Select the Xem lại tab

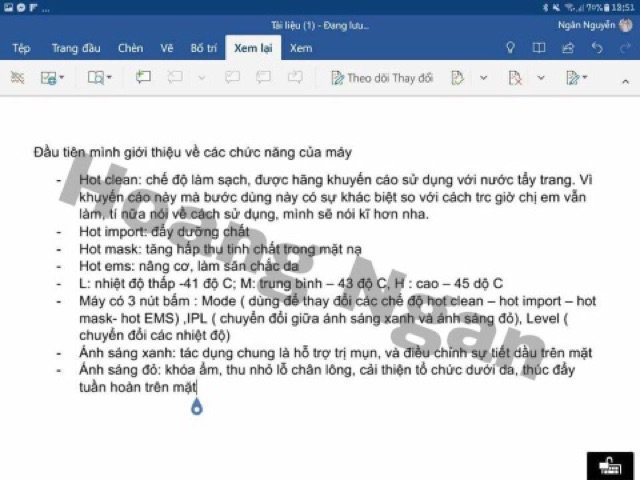(x=253, y=48)
